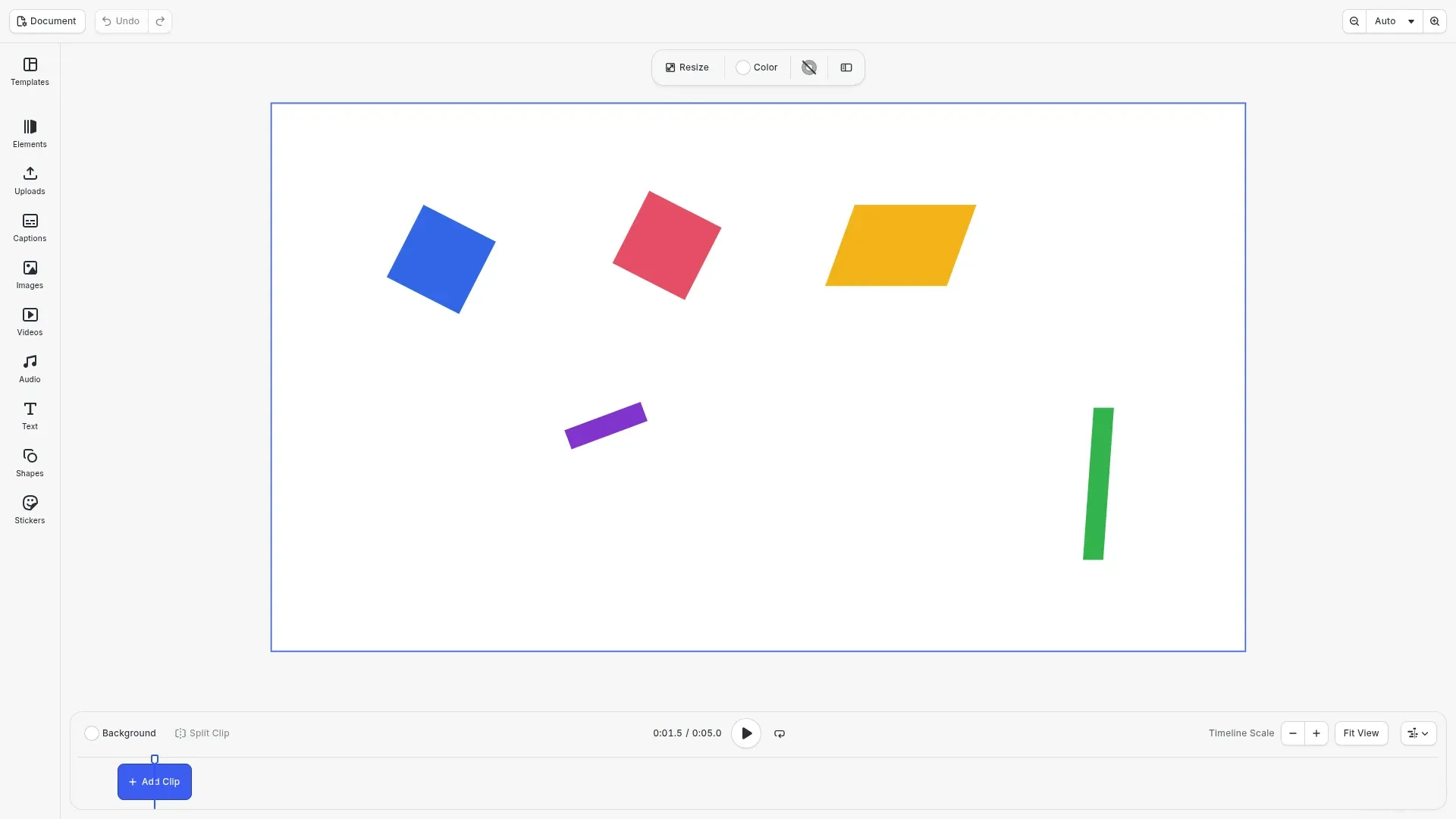Open the Captions panel

click(30, 227)
